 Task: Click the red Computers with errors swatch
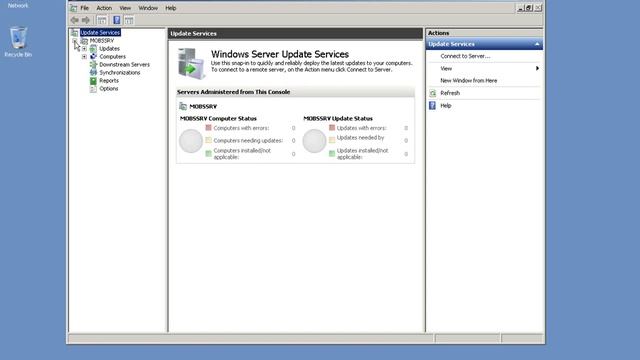pos(209,128)
